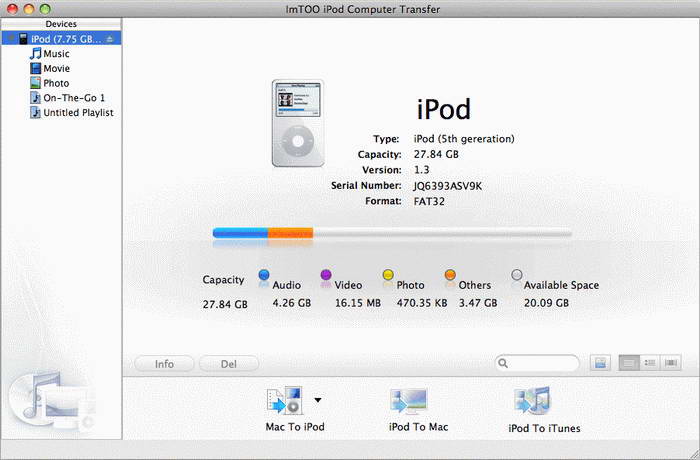
Task: Click the magnifier search icon
Action: click(x=503, y=363)
